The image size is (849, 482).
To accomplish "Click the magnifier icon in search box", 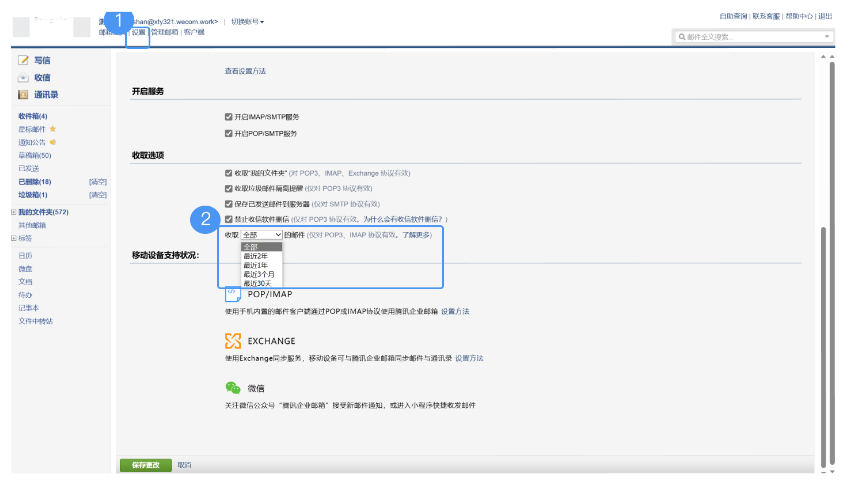I will [682, 37].
